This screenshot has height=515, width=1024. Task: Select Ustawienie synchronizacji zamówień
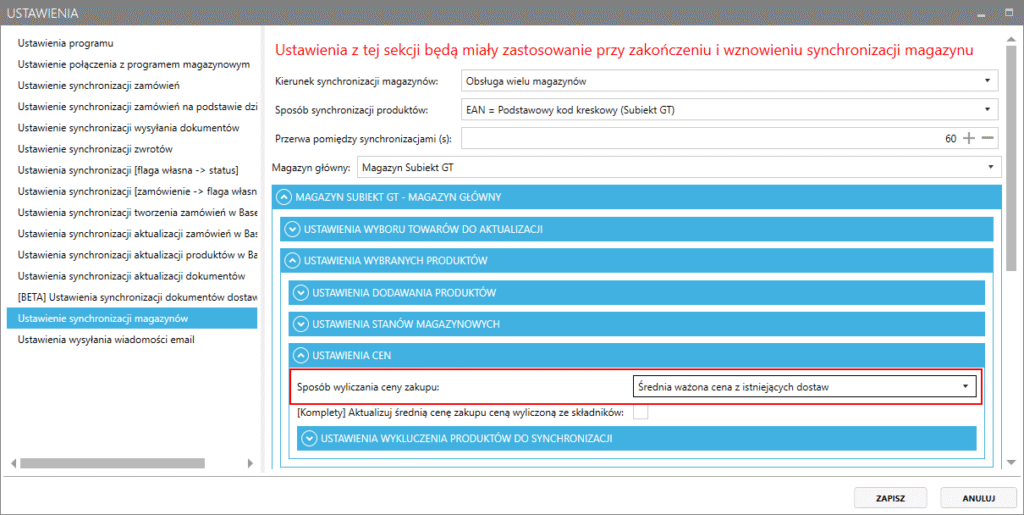(99, 86)
